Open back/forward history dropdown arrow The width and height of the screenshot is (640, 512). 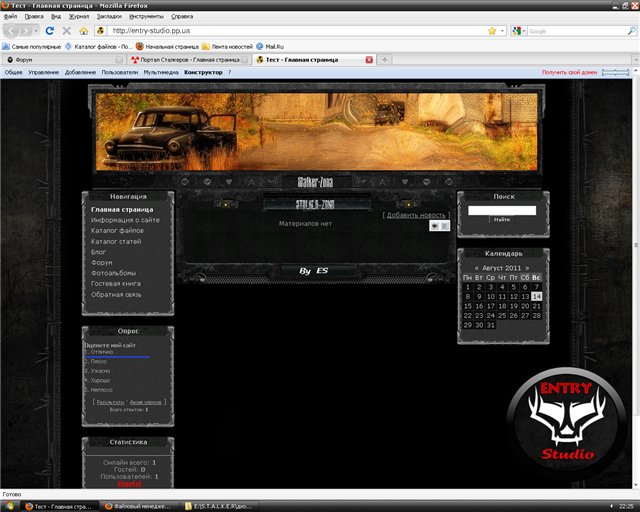click(x=36, y=31)
